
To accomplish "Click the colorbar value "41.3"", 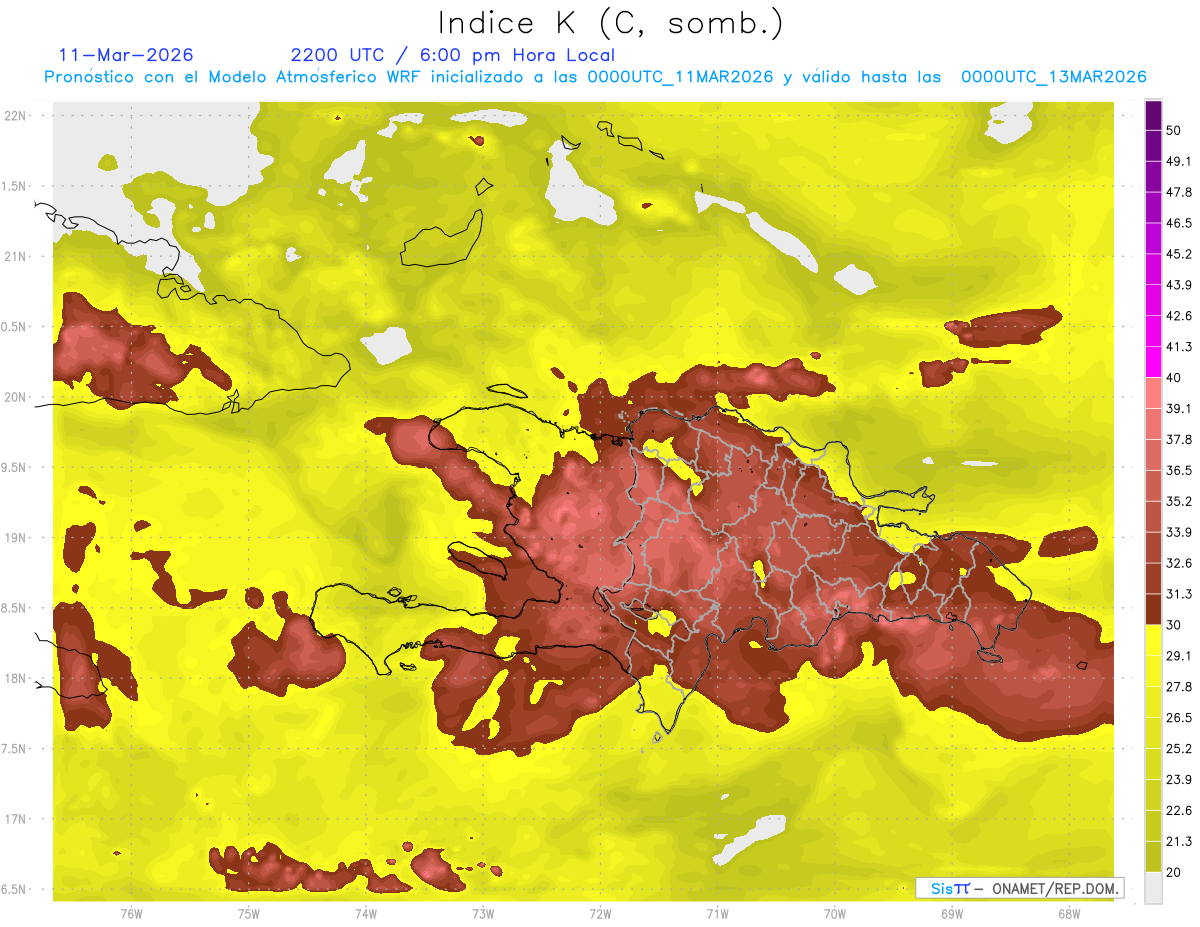I will 1178,347.
